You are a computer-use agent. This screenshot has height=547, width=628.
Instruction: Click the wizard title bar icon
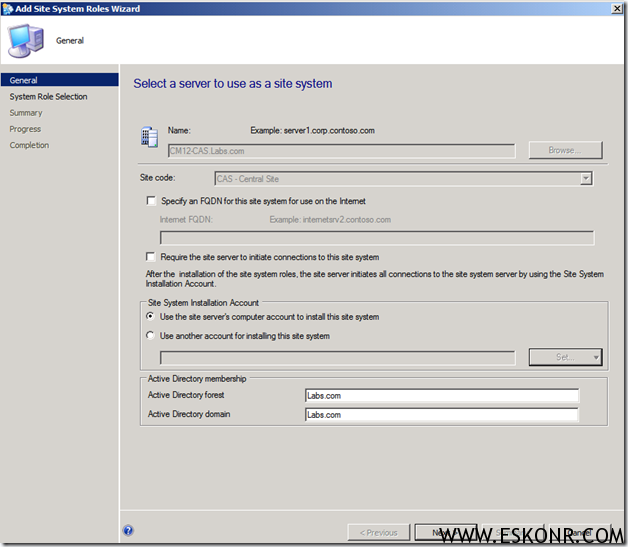[x=8, y=8]
